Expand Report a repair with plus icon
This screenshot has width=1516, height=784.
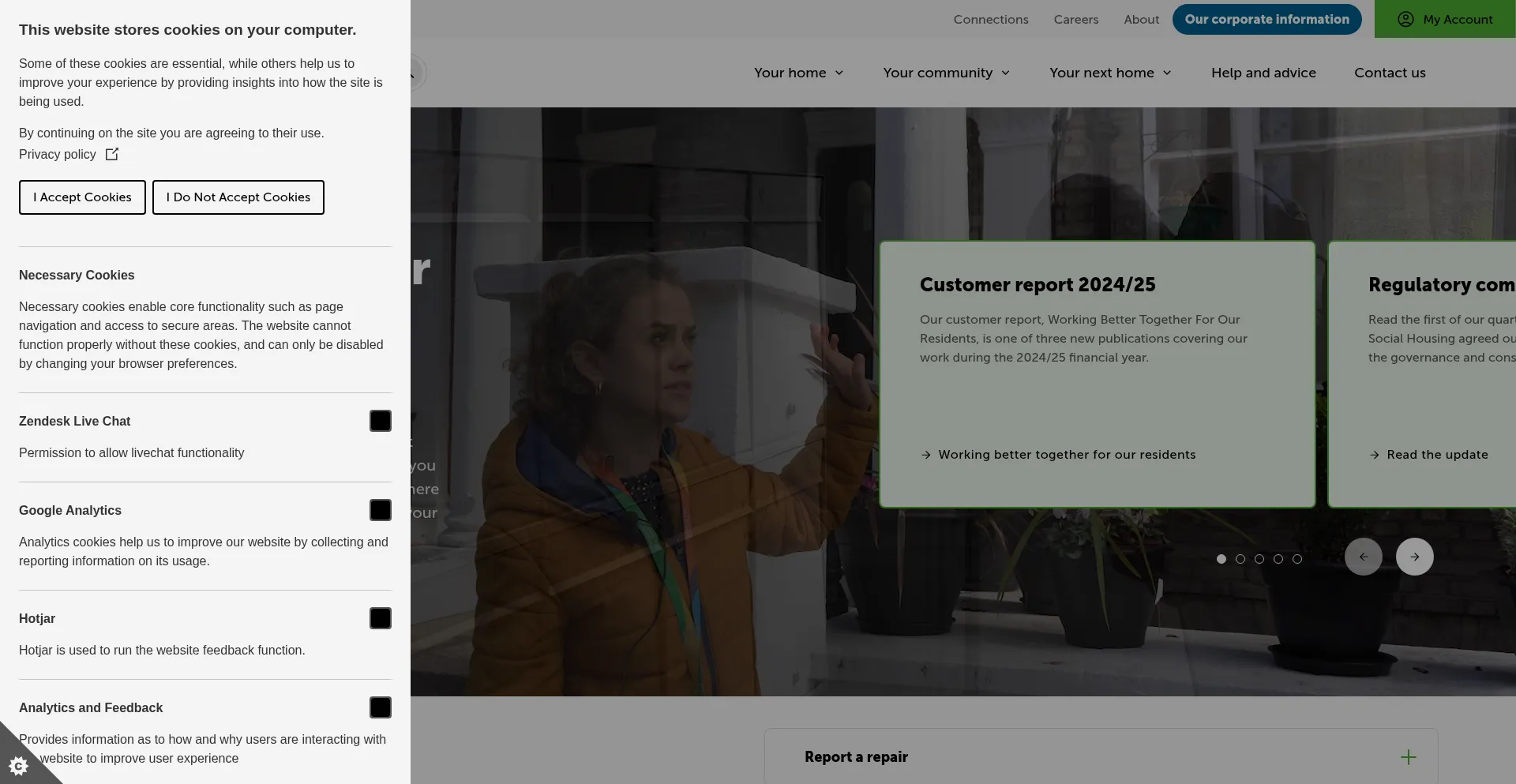[x=1408, y=757]
